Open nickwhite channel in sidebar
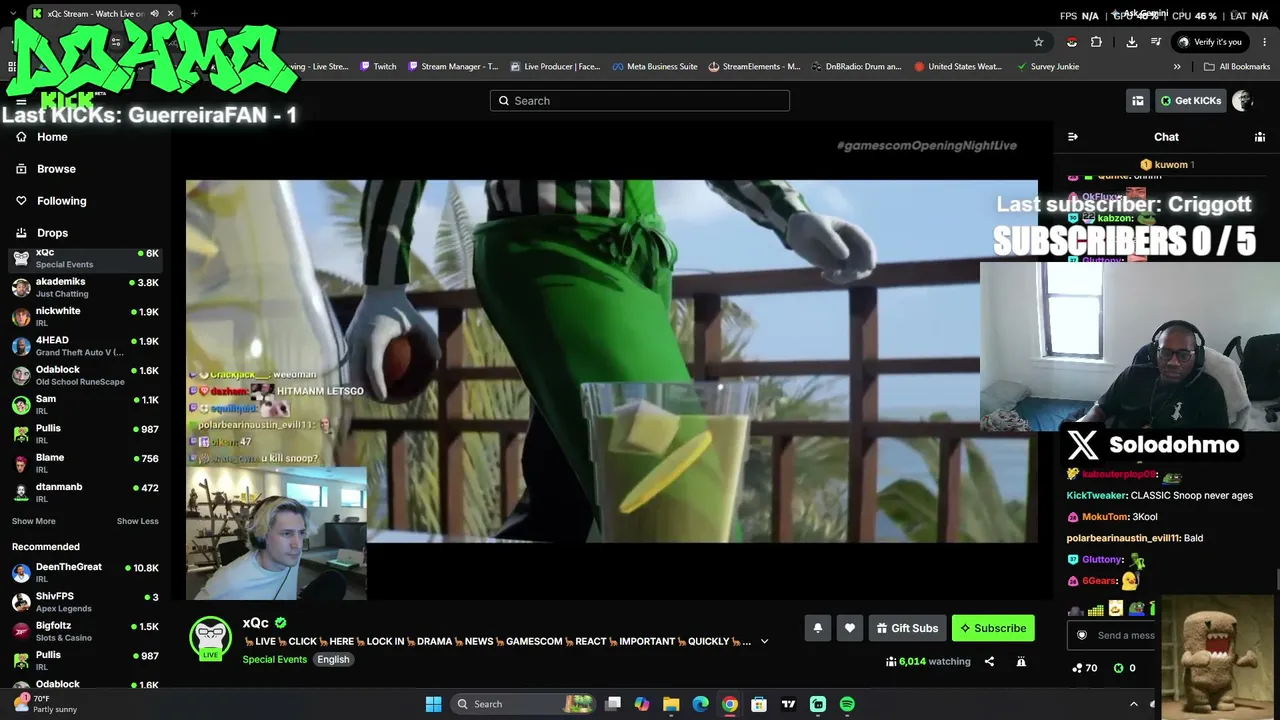The image size is (1280, 720). tap(85, 317)
